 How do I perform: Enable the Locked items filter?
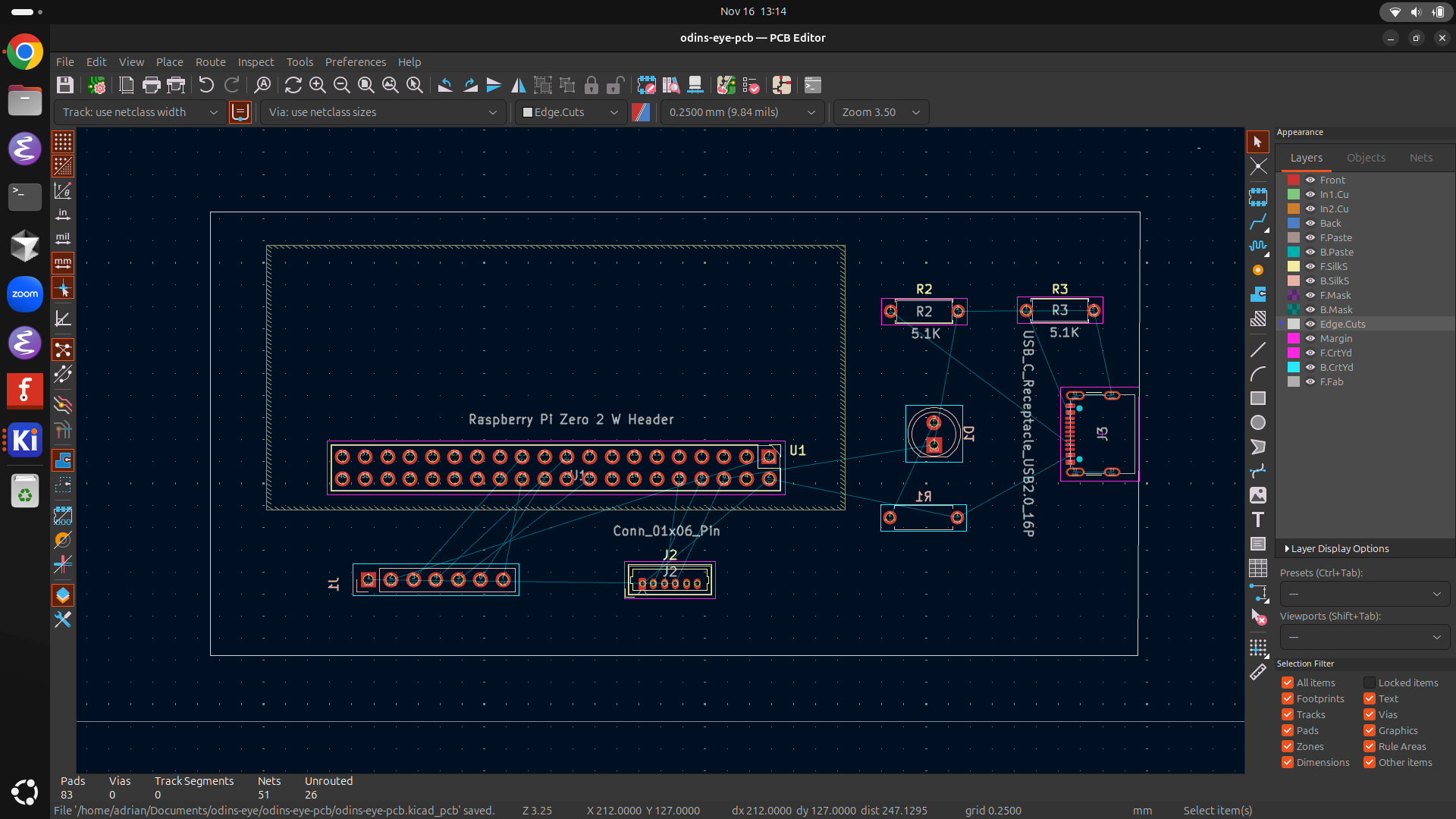tap(1370, 682)
